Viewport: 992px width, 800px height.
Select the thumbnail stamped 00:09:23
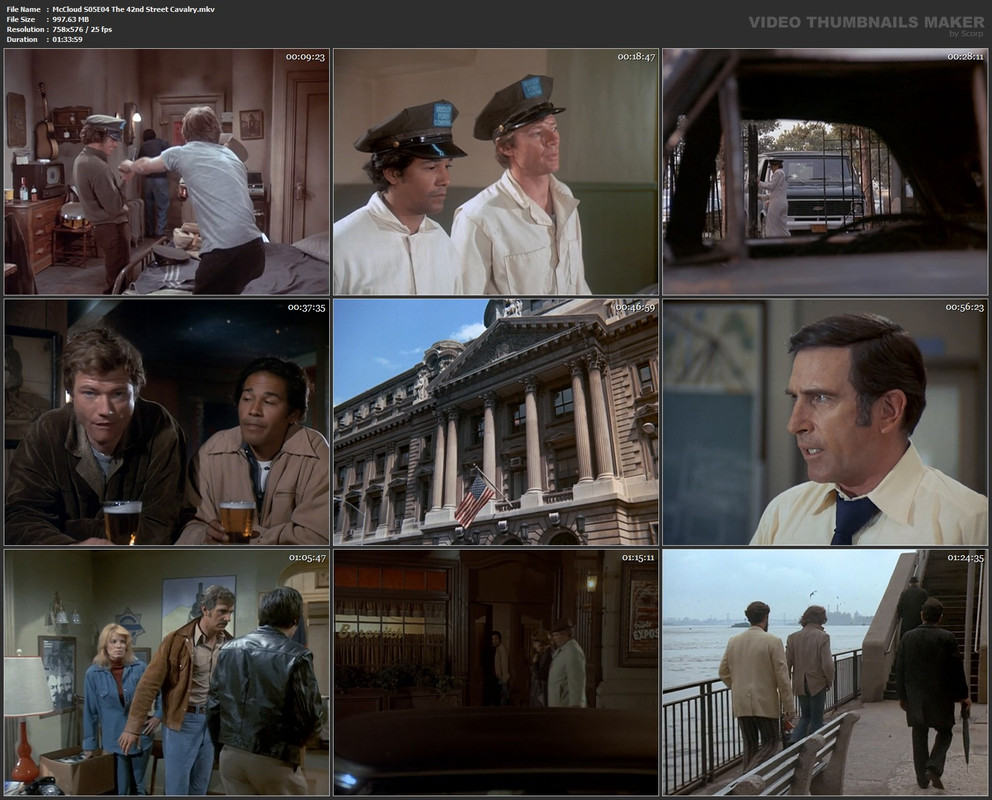(x=166, y=172)
